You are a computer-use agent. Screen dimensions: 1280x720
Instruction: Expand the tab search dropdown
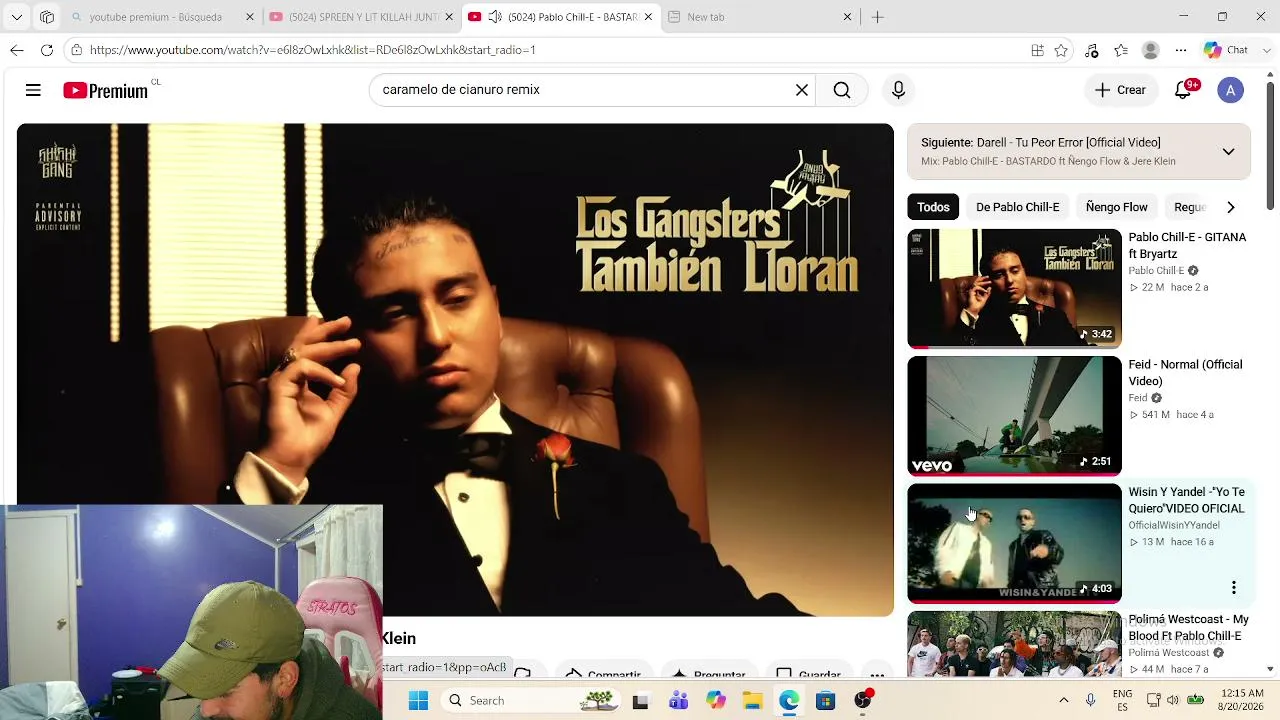(x=17, y=17)
